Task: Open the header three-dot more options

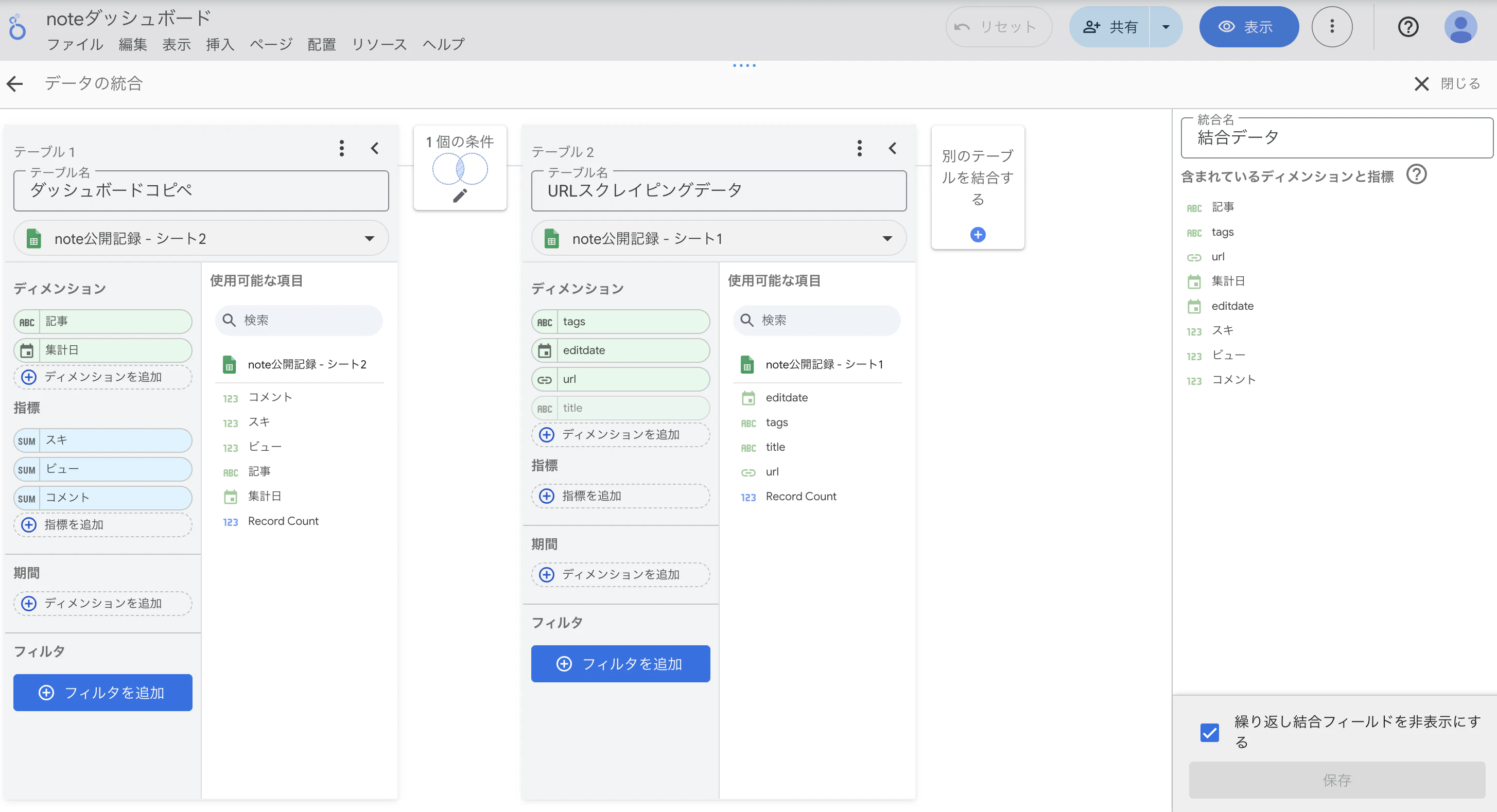Action: (1331, 27)
